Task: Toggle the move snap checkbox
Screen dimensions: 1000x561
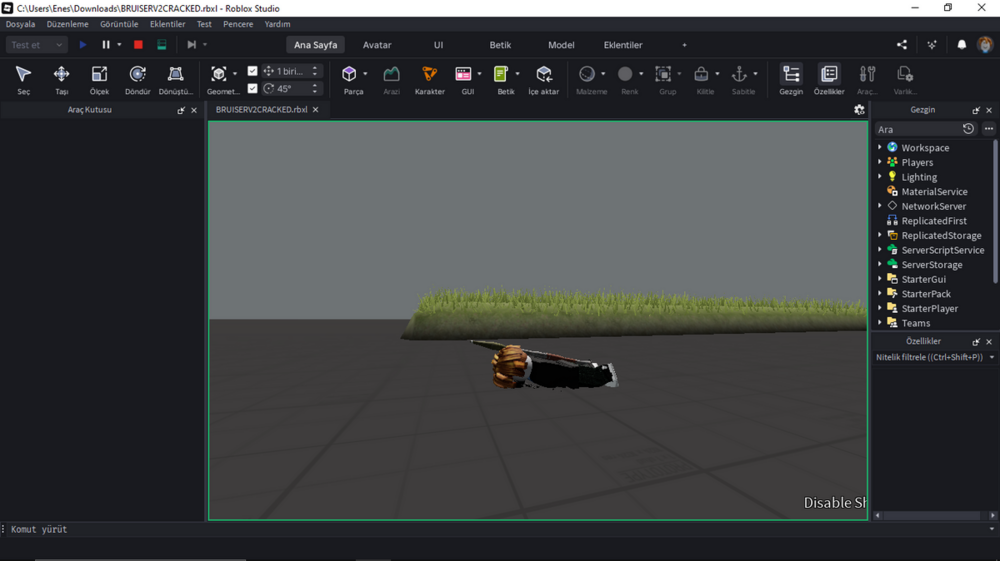Action: click(253, 71)
